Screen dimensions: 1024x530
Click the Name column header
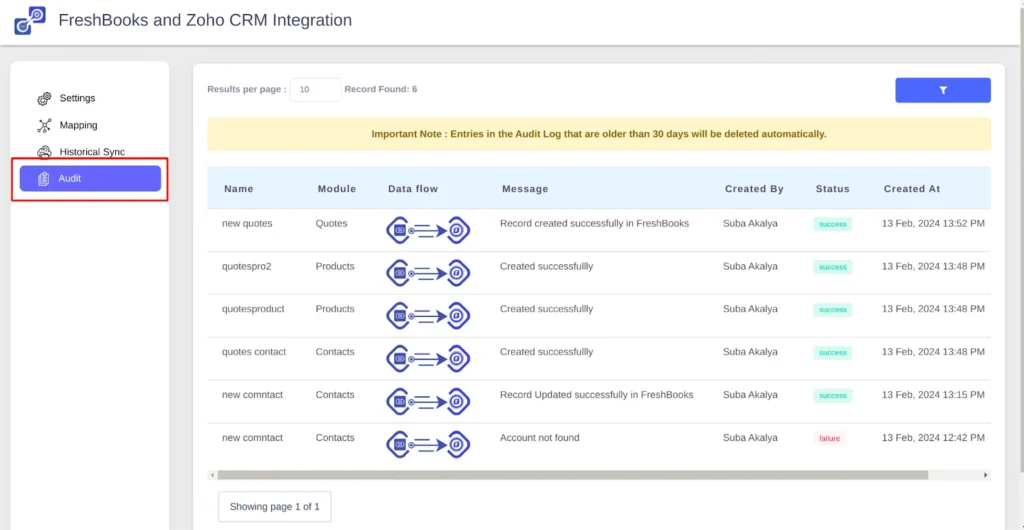click(238, 189)
